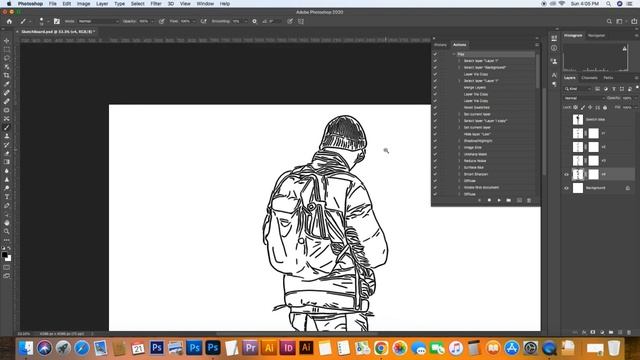Open the Character panel icon
The height and width of the screenshot is (360, 640).
(x=554, y=75)
